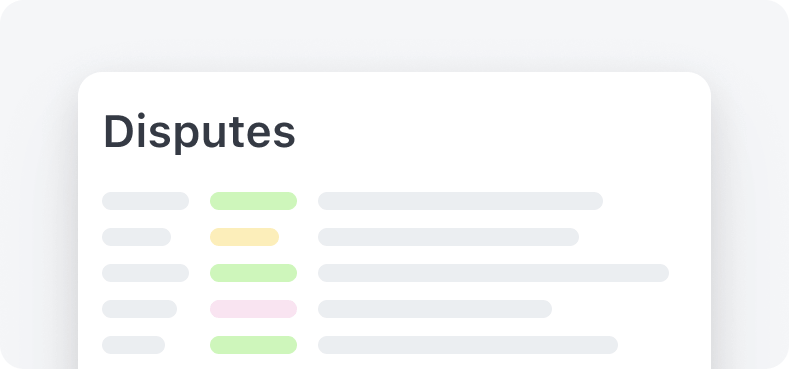
Task: Open the fifth row's gray ID placeholder
Action: pyautogui.click(x=133, y=345)
